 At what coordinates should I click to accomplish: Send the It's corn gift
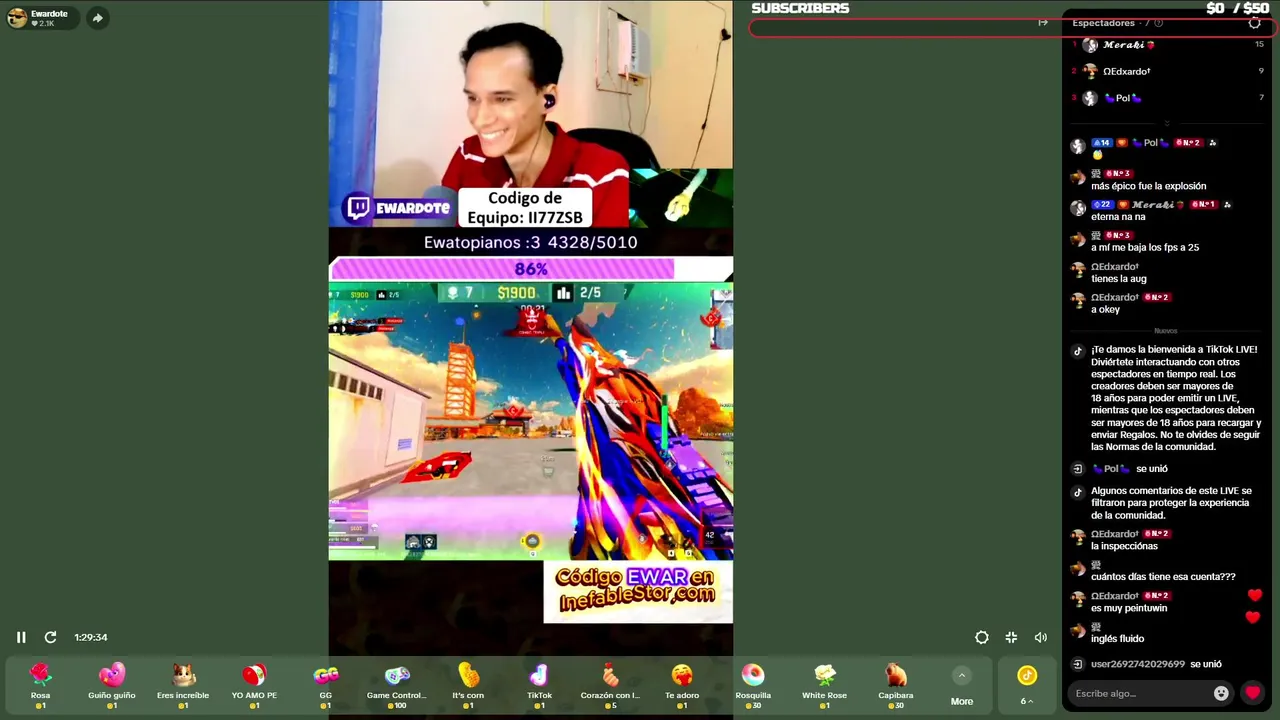tap(468, 685)
